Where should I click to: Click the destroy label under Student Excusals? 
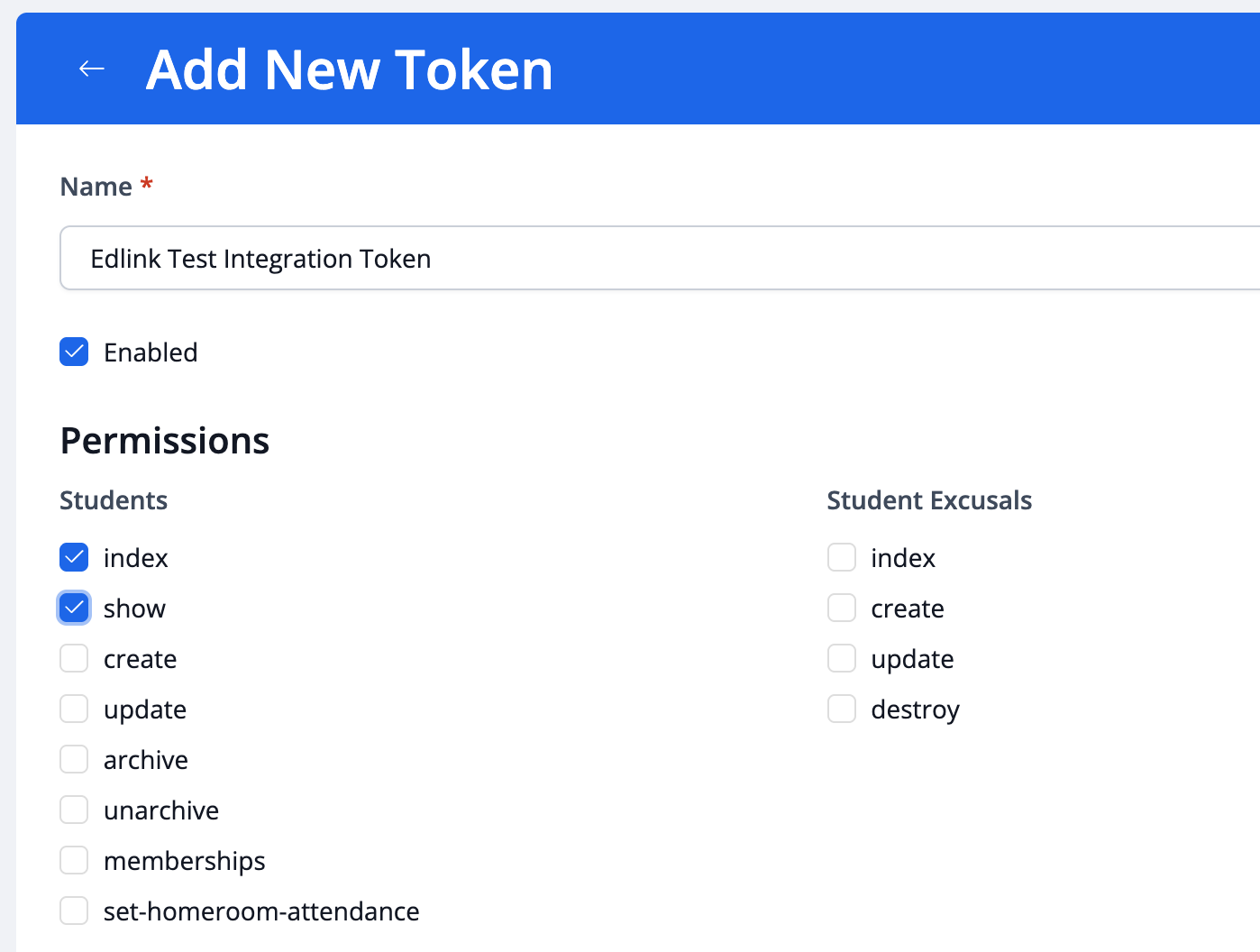click(915, 709)
